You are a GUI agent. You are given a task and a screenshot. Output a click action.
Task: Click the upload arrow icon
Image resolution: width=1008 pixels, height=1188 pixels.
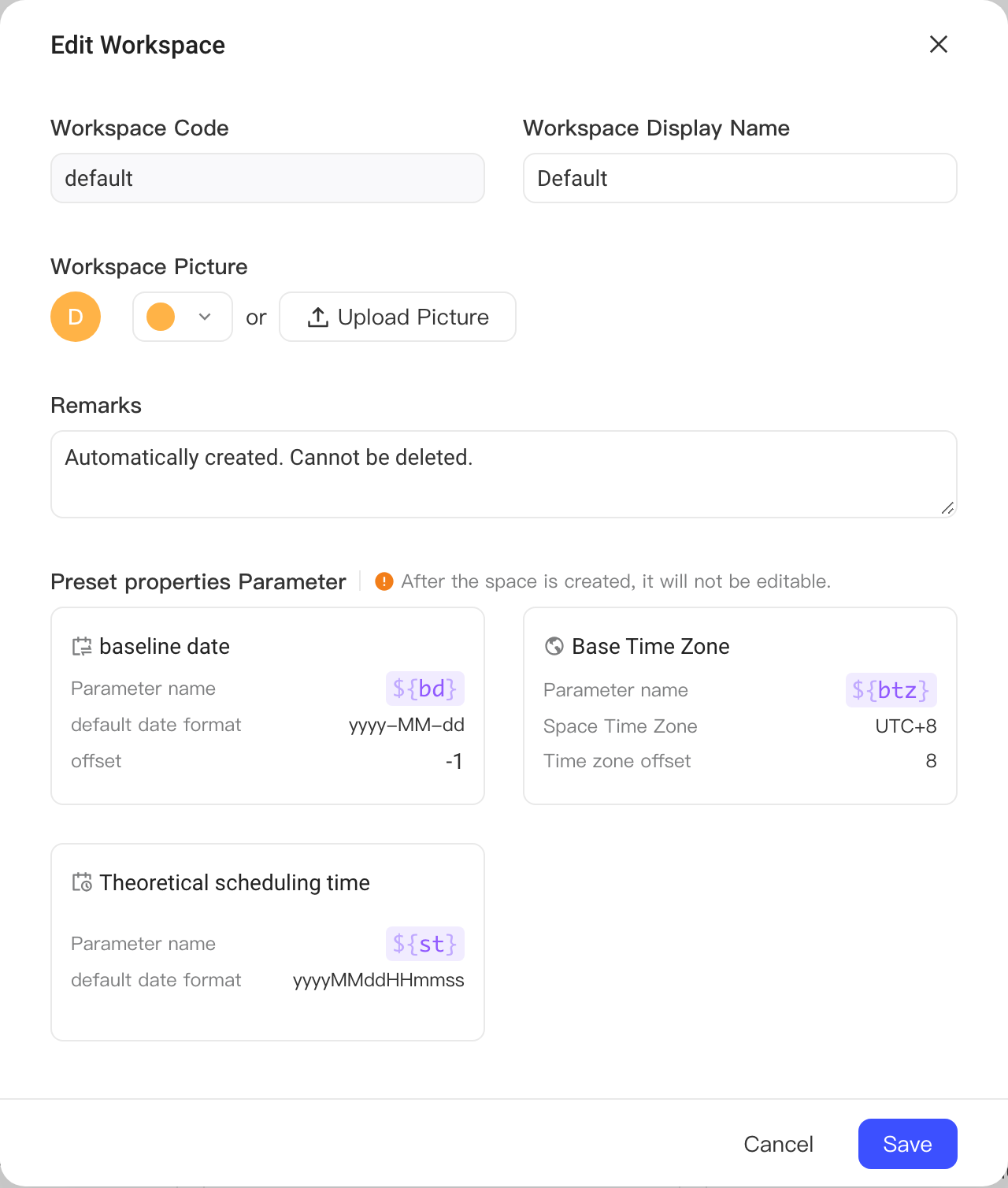(x=318, y=317)
